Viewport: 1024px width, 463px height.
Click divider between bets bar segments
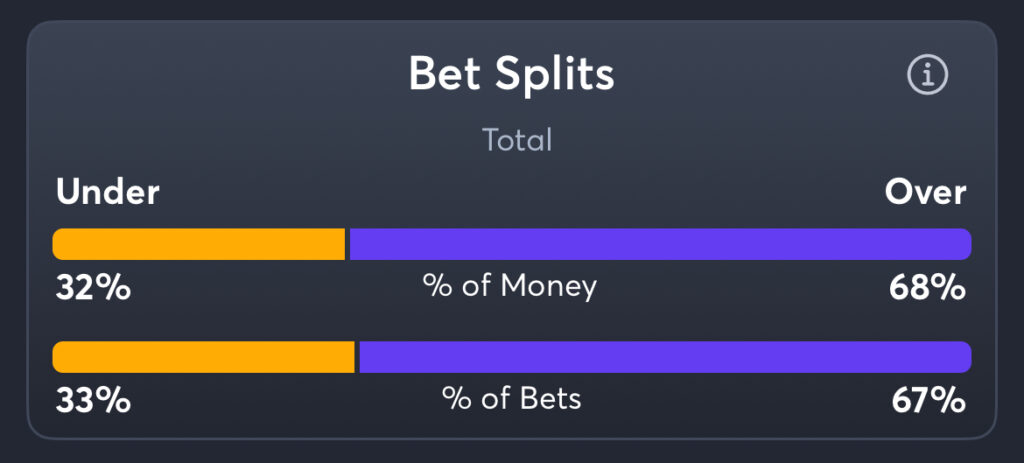point(357,357)
